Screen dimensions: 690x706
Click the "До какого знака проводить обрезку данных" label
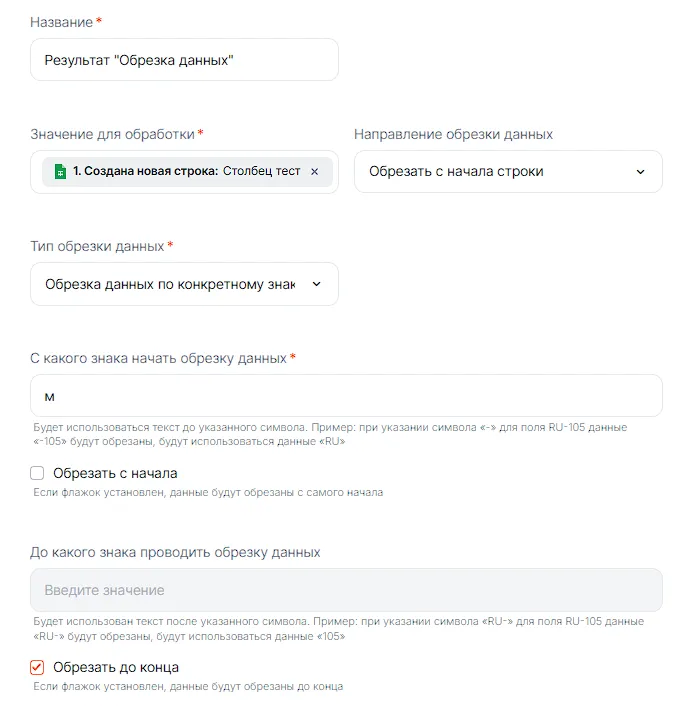pos(175,552)
